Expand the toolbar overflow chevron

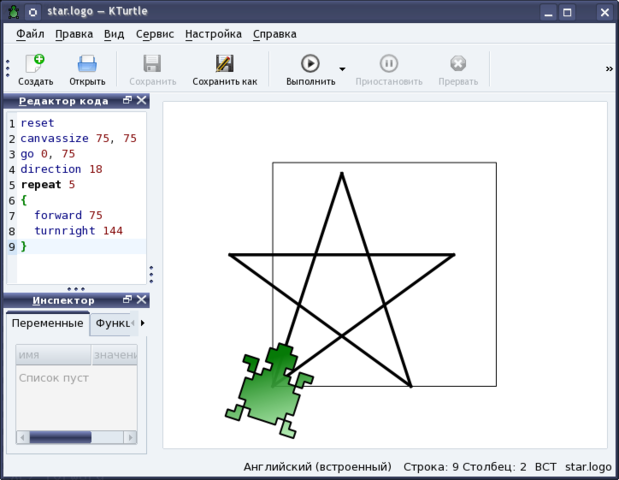[609, 69]
